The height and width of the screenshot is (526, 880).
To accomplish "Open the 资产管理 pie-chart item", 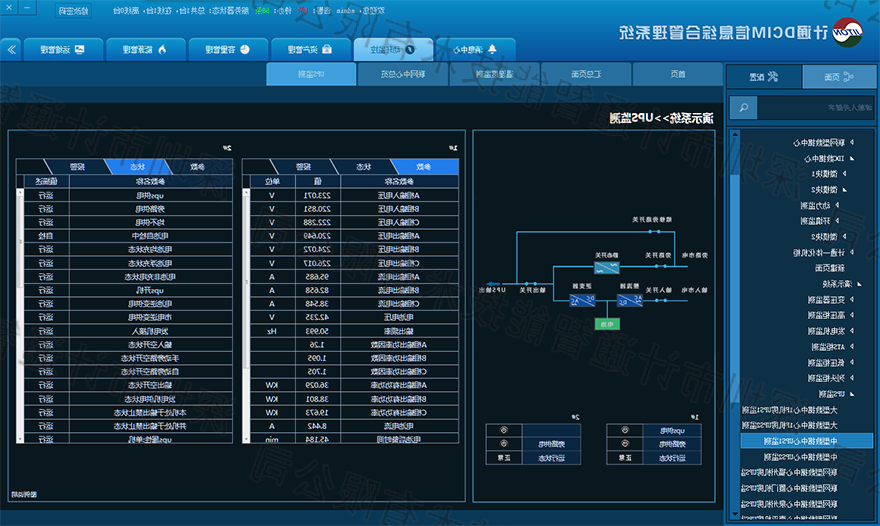I will pyautogui.click(x=310, y=49).
